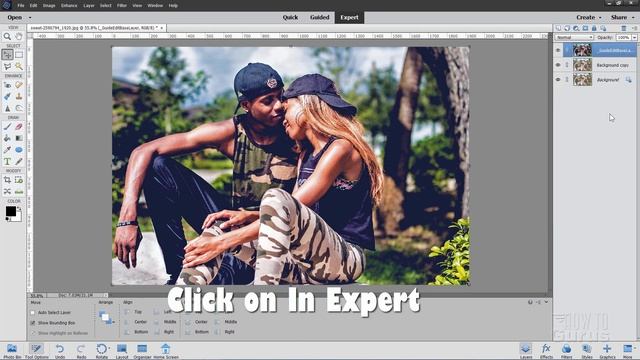Select the Brush tool

tap(7, 127)
